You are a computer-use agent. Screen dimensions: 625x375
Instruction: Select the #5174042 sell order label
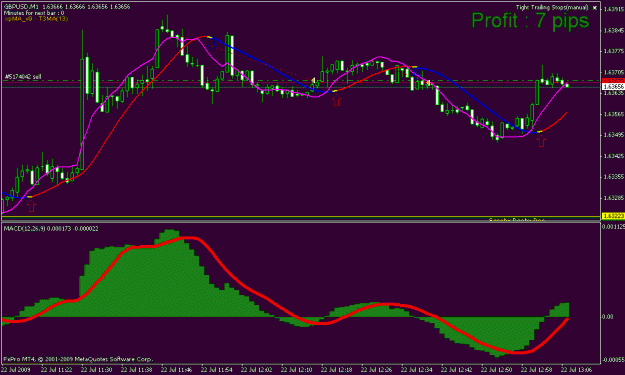click(x=23, y=77)
